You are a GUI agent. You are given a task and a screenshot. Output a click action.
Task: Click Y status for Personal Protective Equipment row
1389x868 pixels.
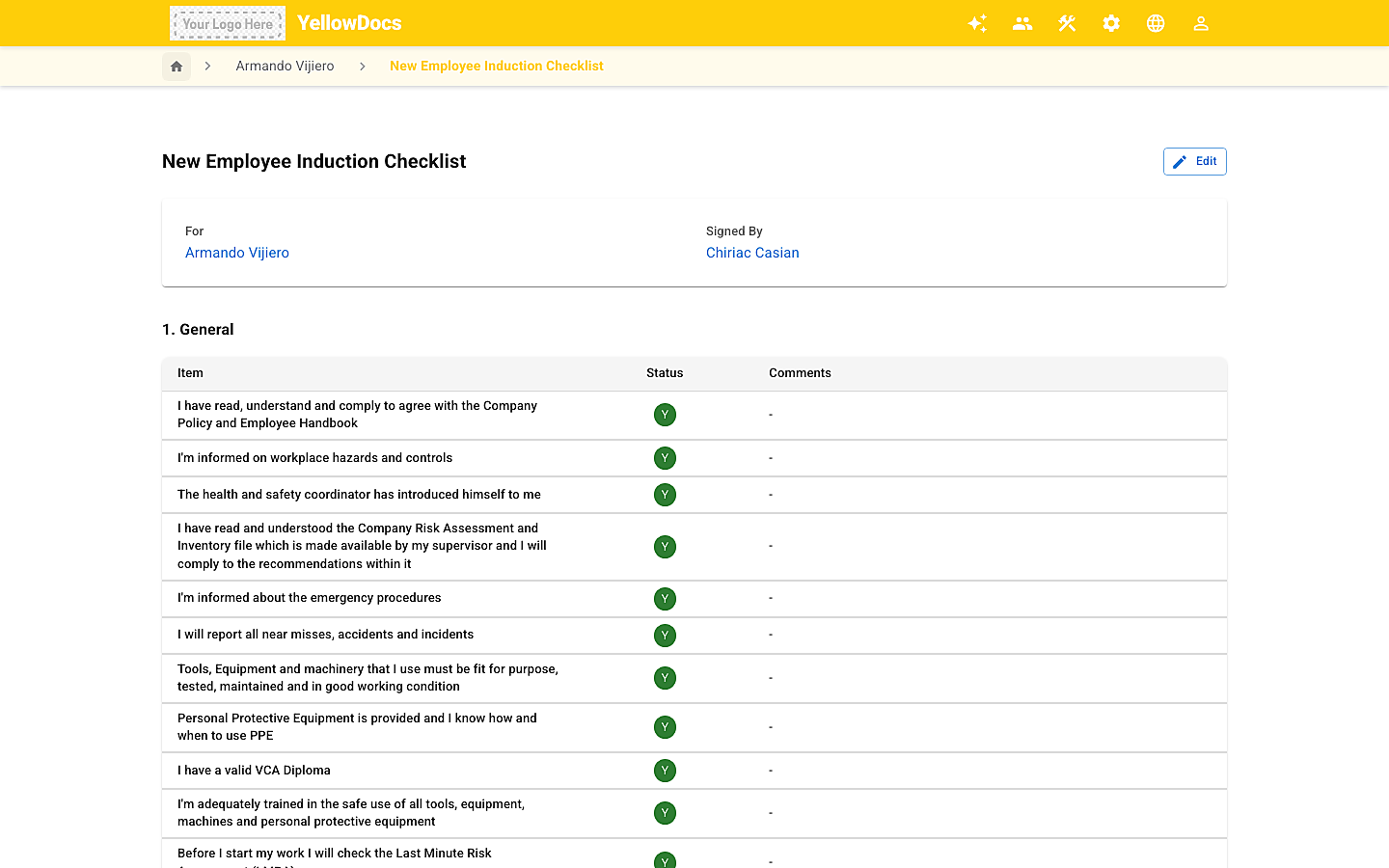pos(665,727)
